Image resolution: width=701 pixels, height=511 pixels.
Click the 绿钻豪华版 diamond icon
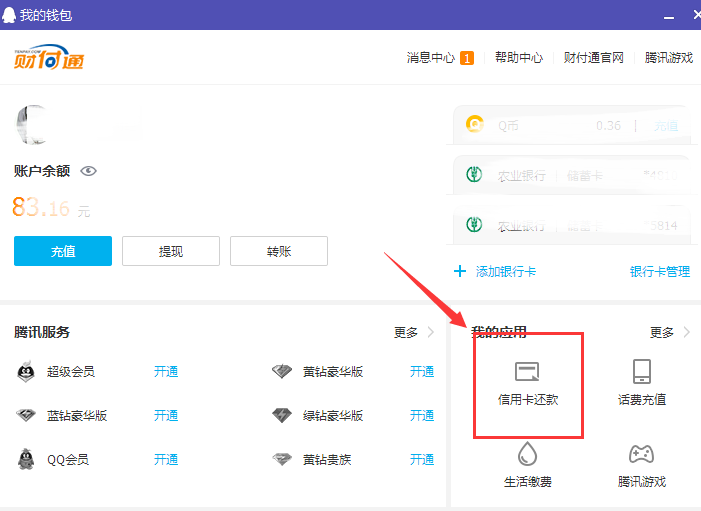[282, 415]
